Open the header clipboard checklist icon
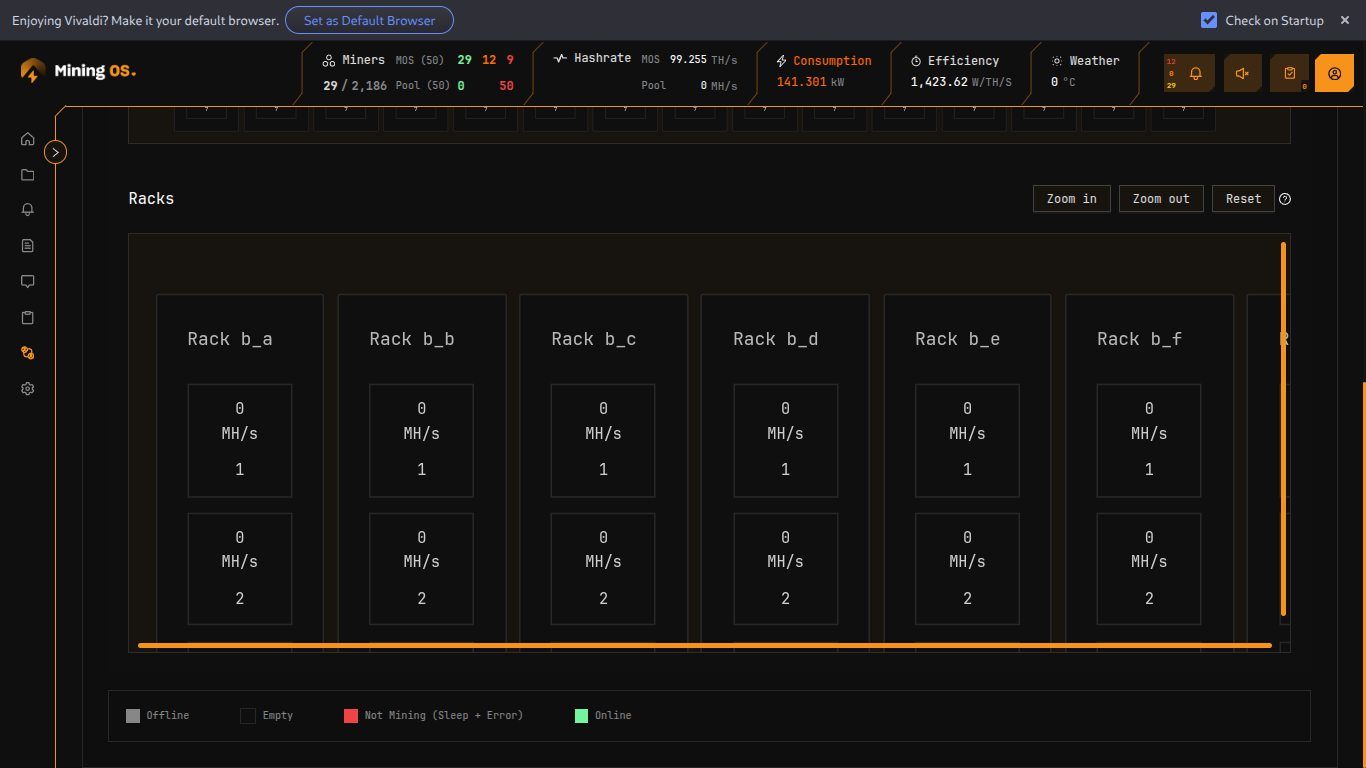The height and width of the screenshot is (768, 1366). 1289,73
